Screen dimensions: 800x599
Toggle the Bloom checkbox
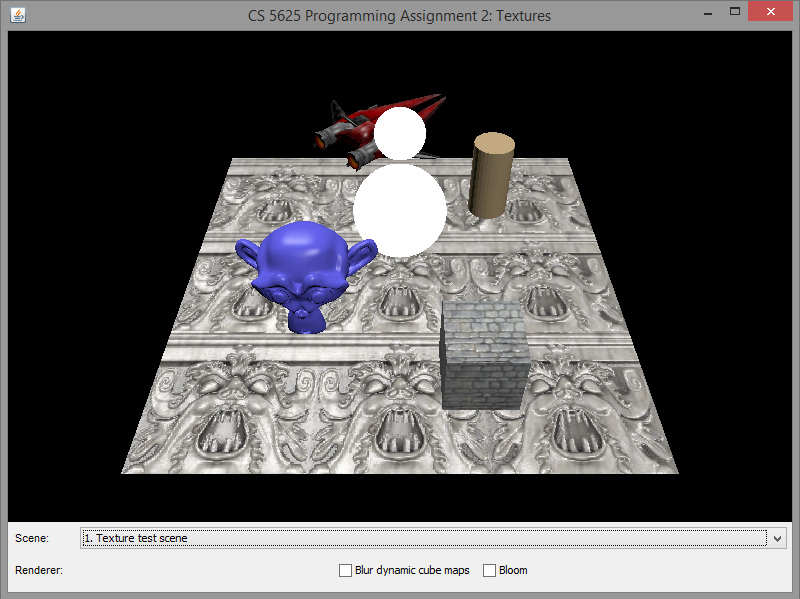click(489, 570)
